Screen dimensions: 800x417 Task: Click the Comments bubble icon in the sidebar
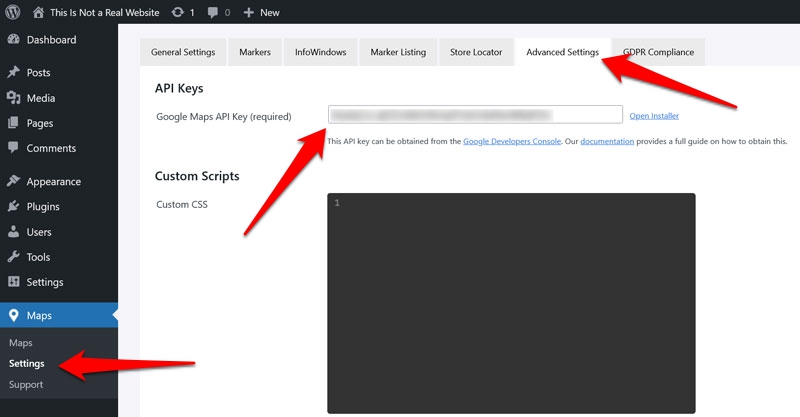(14, 148)
